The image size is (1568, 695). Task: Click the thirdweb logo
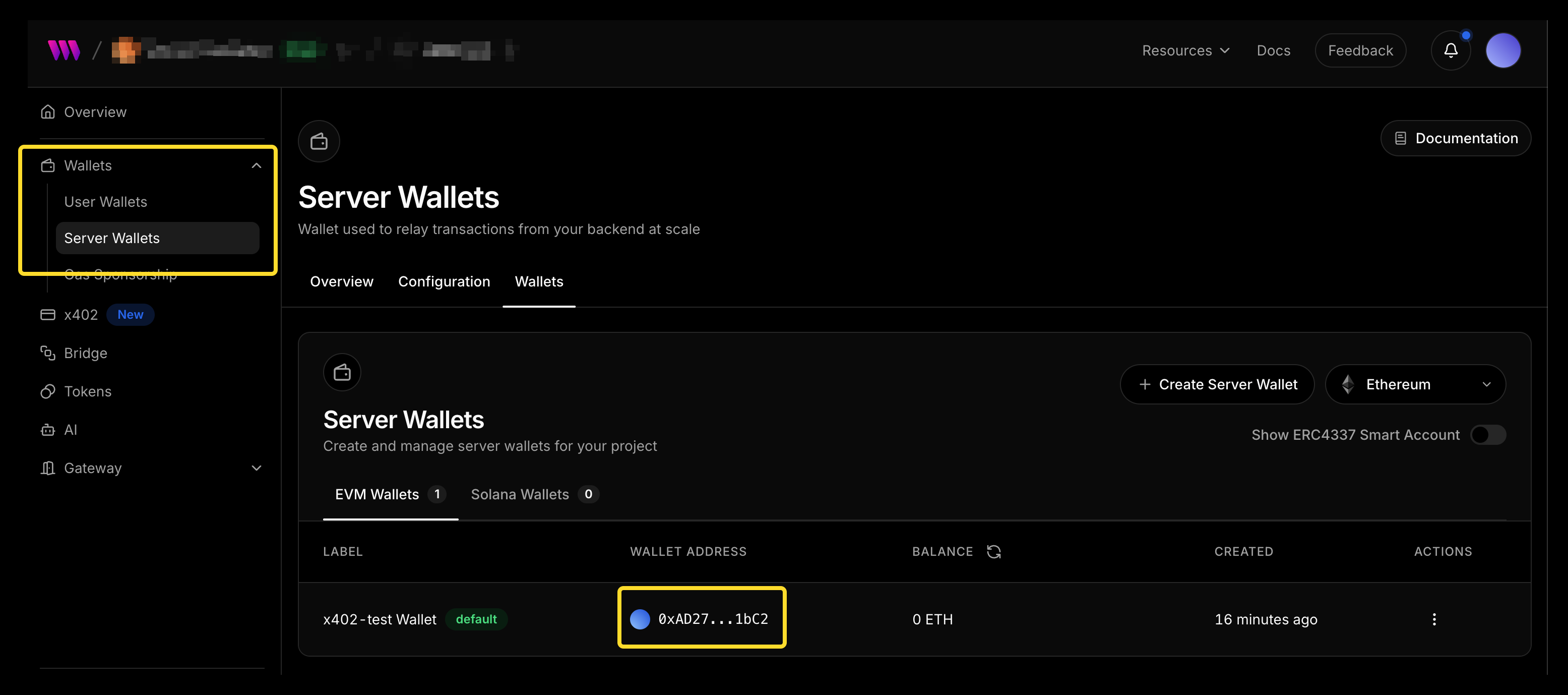64,50
